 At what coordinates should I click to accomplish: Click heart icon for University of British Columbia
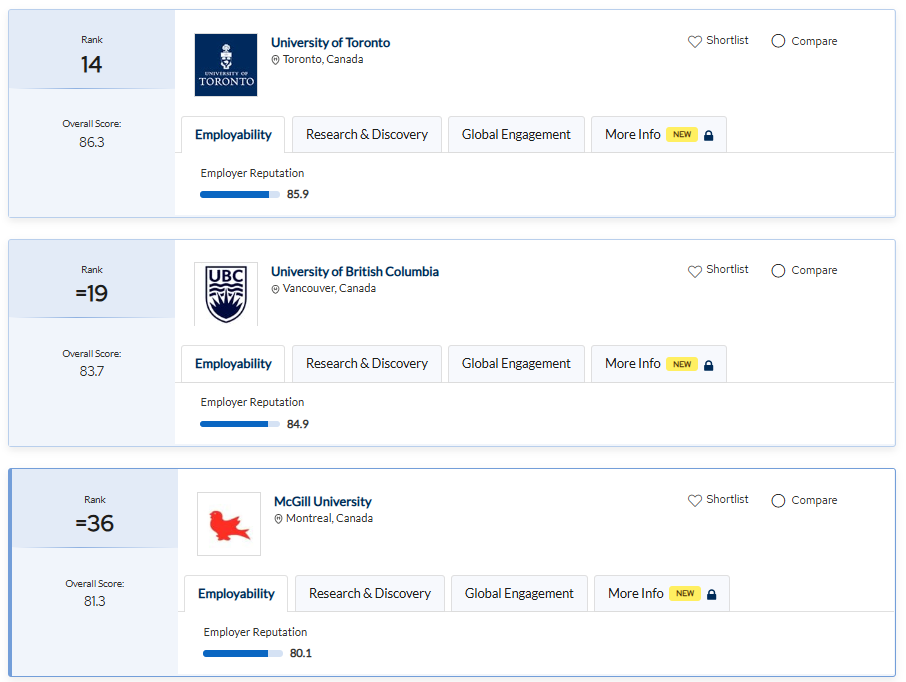[695, 270]
